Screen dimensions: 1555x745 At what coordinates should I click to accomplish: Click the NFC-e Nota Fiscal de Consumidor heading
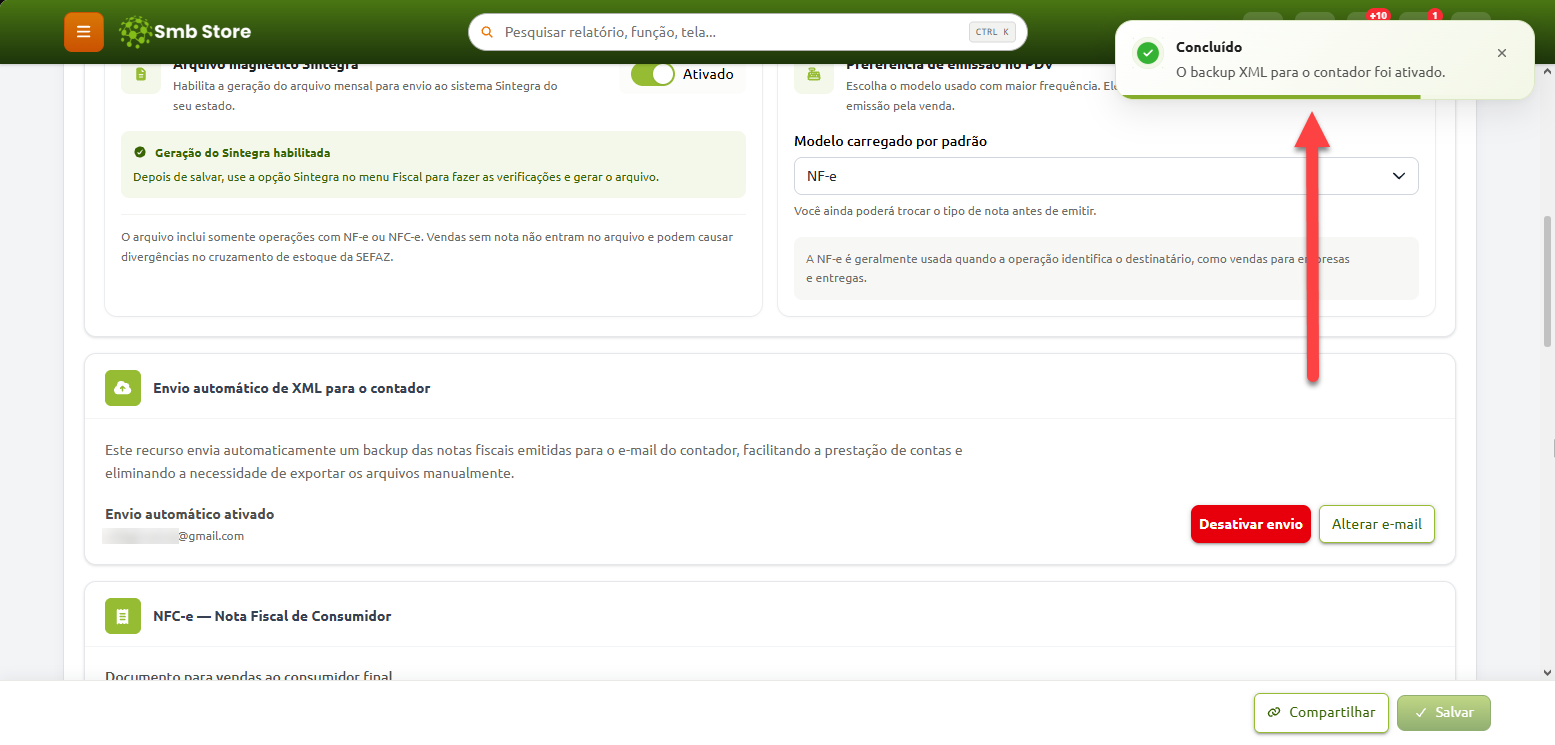pyautogui.click(x=272, y=616)
